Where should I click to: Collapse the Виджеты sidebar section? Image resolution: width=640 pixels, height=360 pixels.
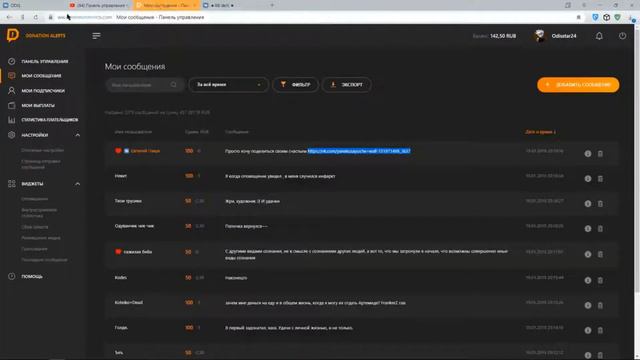(x=78, y=184)
